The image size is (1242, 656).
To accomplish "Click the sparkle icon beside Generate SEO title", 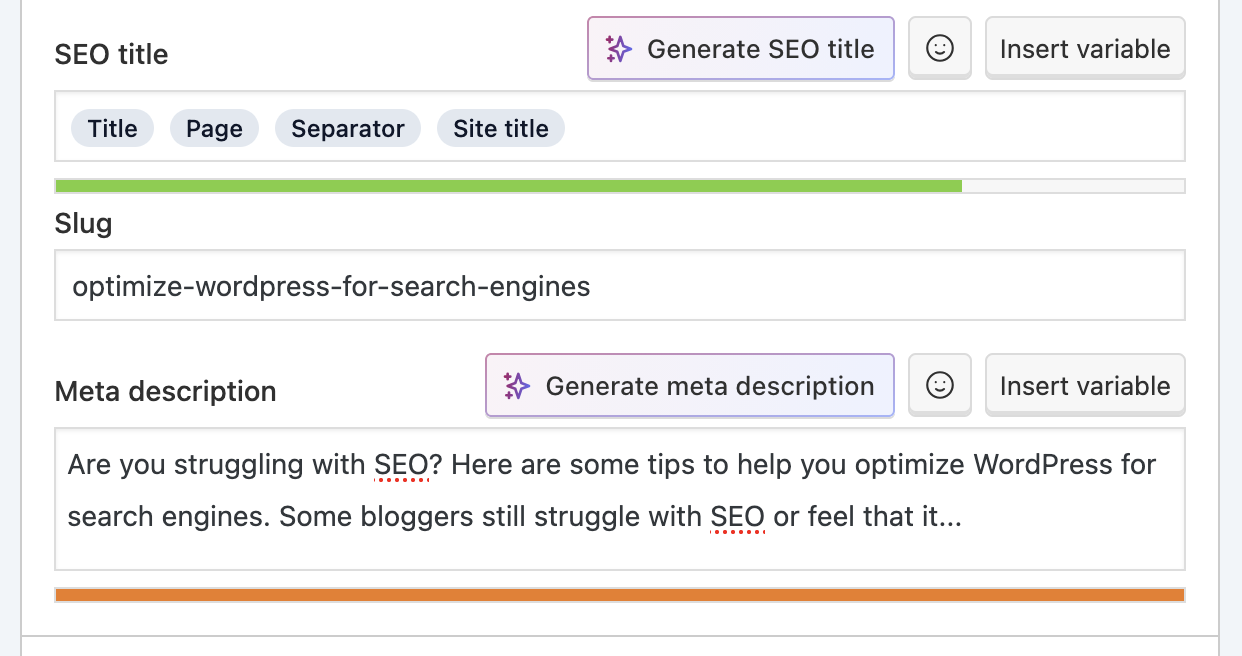I will (x=619, y=49).
